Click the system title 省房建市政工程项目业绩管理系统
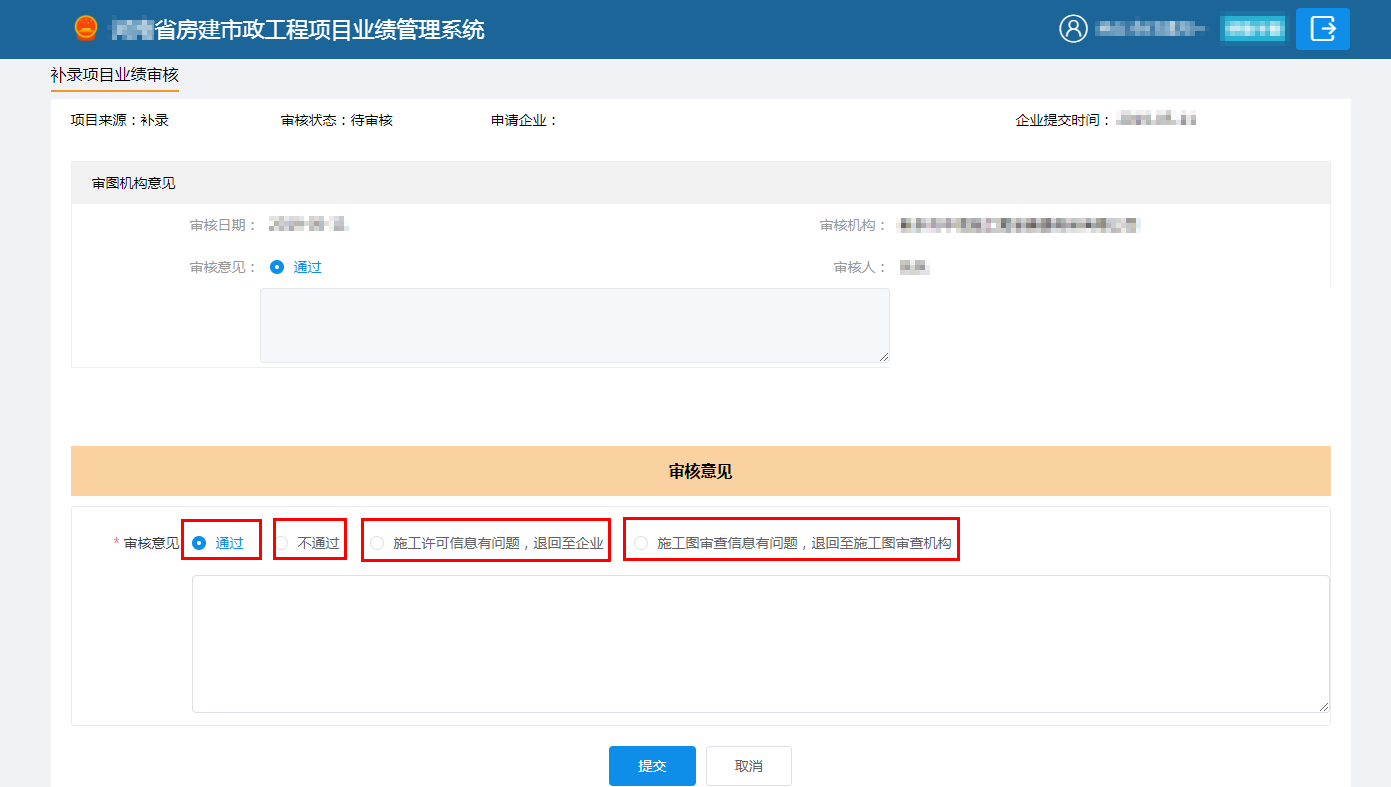This screenshot has height=787, width=1391. tap(318, 30)
